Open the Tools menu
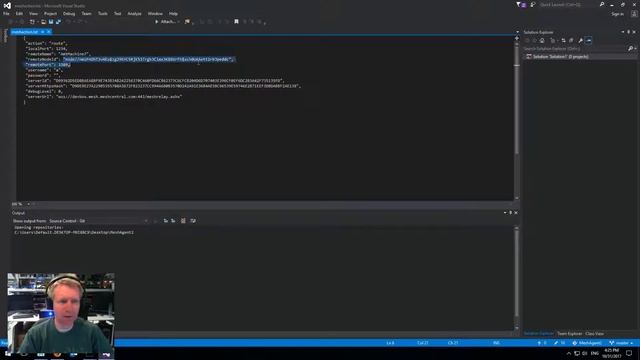This screenshot has height=360, width=640. 102,13
